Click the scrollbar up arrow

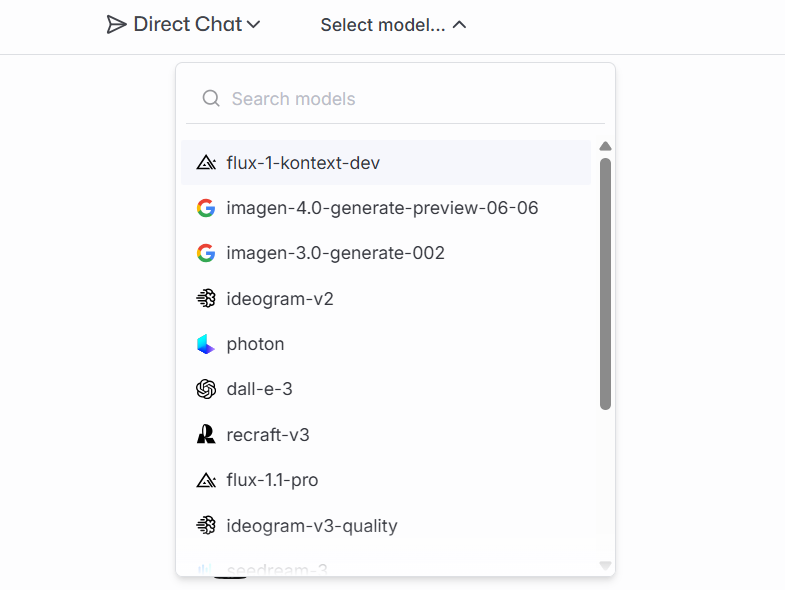pos(605,146)
